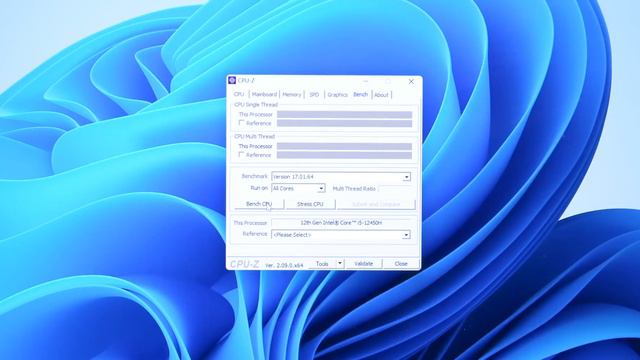Click the version 2.09.0.x64 text

pos(284,265)
